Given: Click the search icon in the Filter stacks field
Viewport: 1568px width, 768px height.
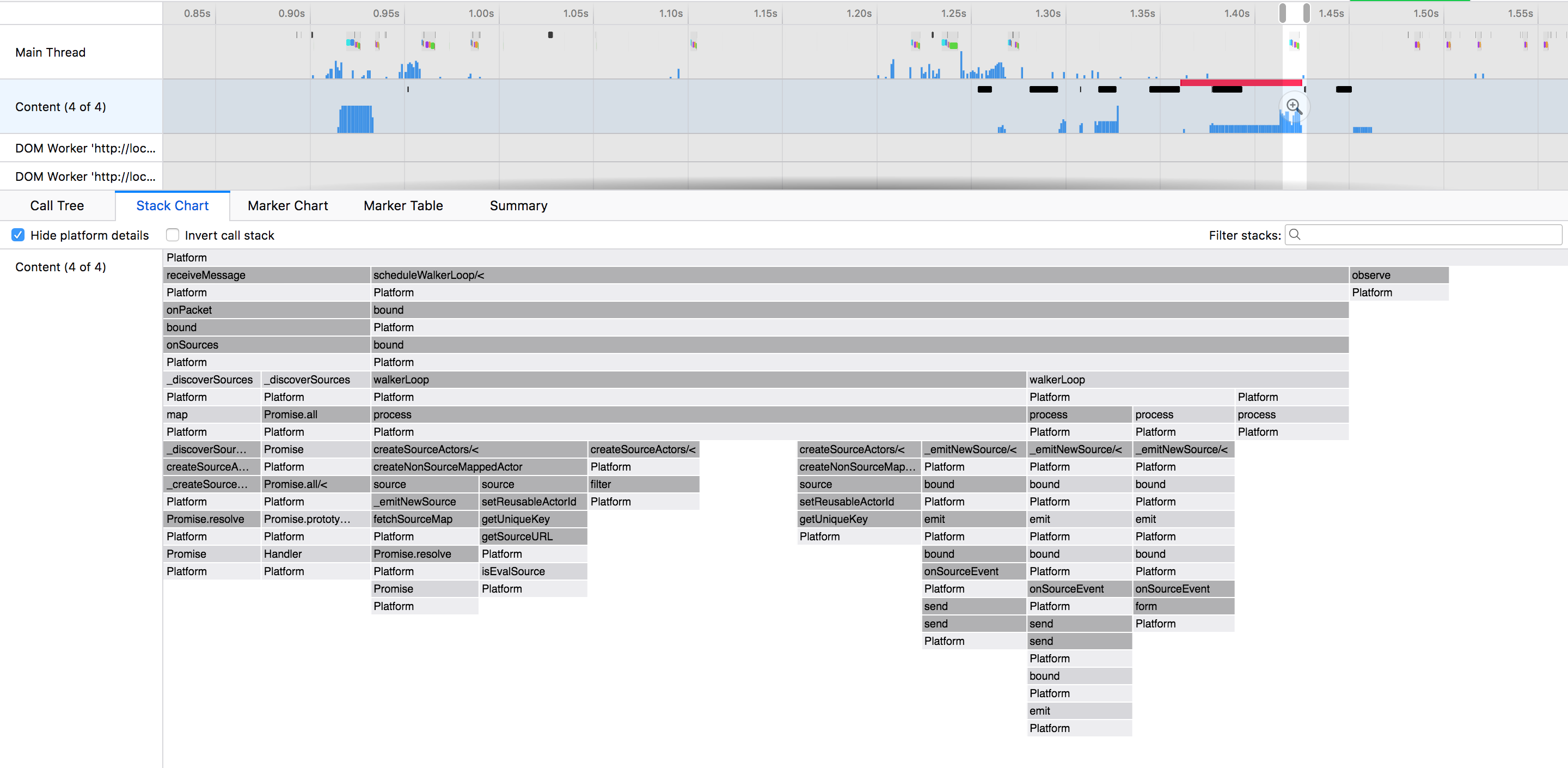Looking at the screenshot, I should pyautogui.click(x=1295, y=234).
